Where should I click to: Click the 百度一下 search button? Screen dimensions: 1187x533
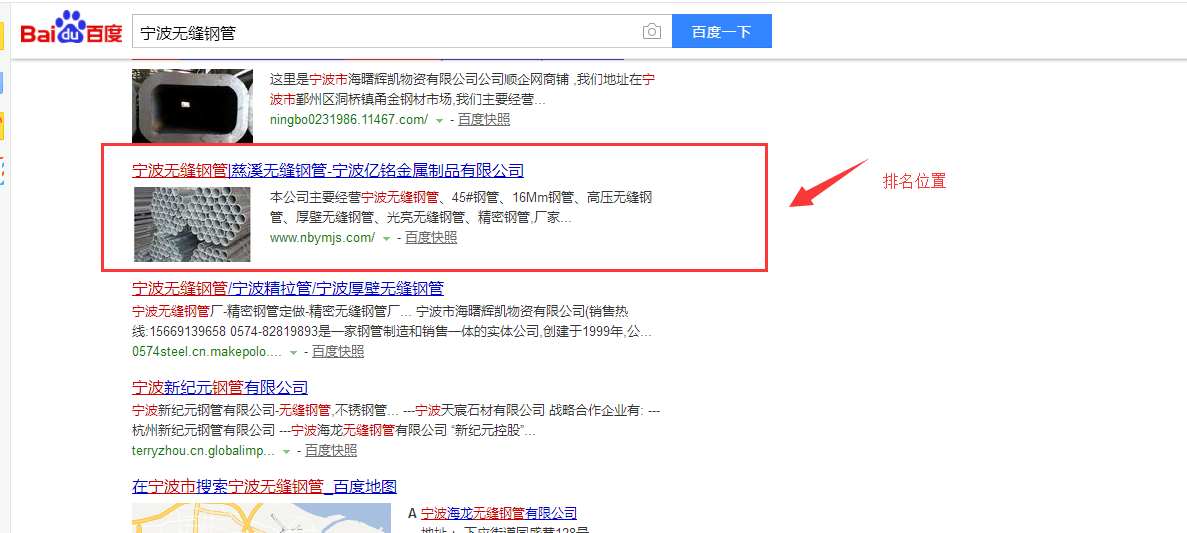[x=721, y=32]
